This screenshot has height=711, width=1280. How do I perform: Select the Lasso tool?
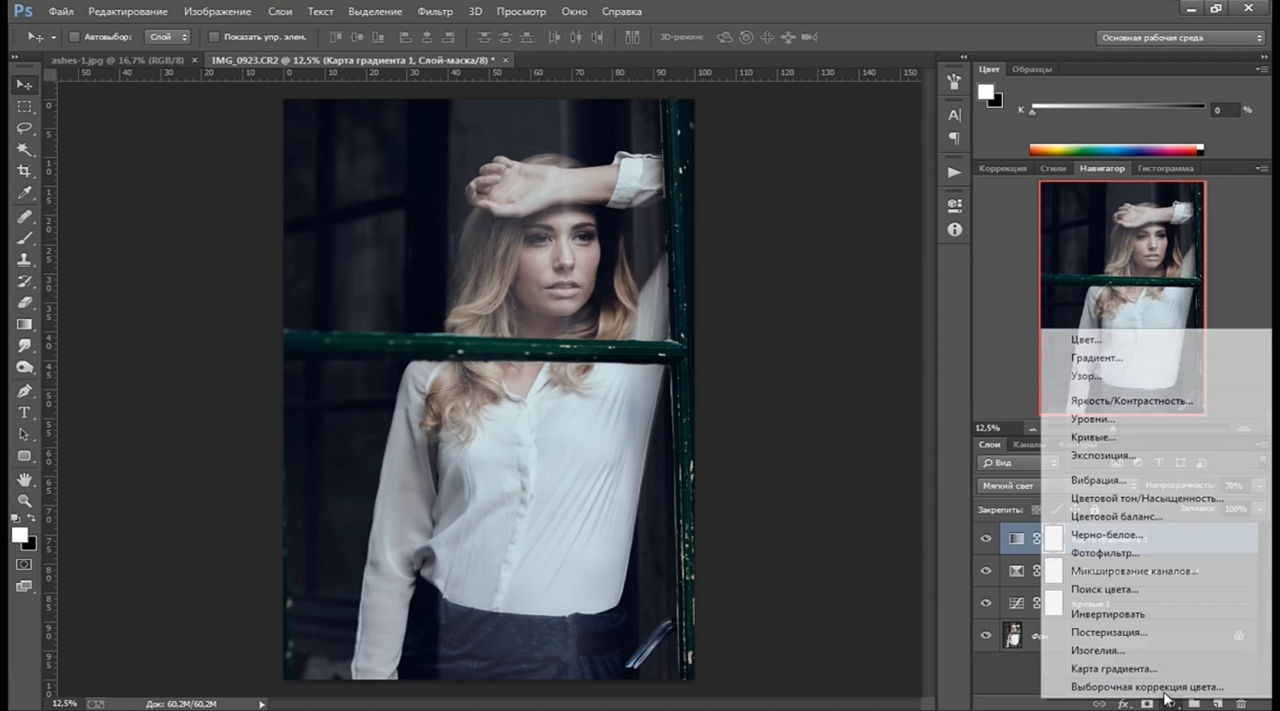click(25, 129)
